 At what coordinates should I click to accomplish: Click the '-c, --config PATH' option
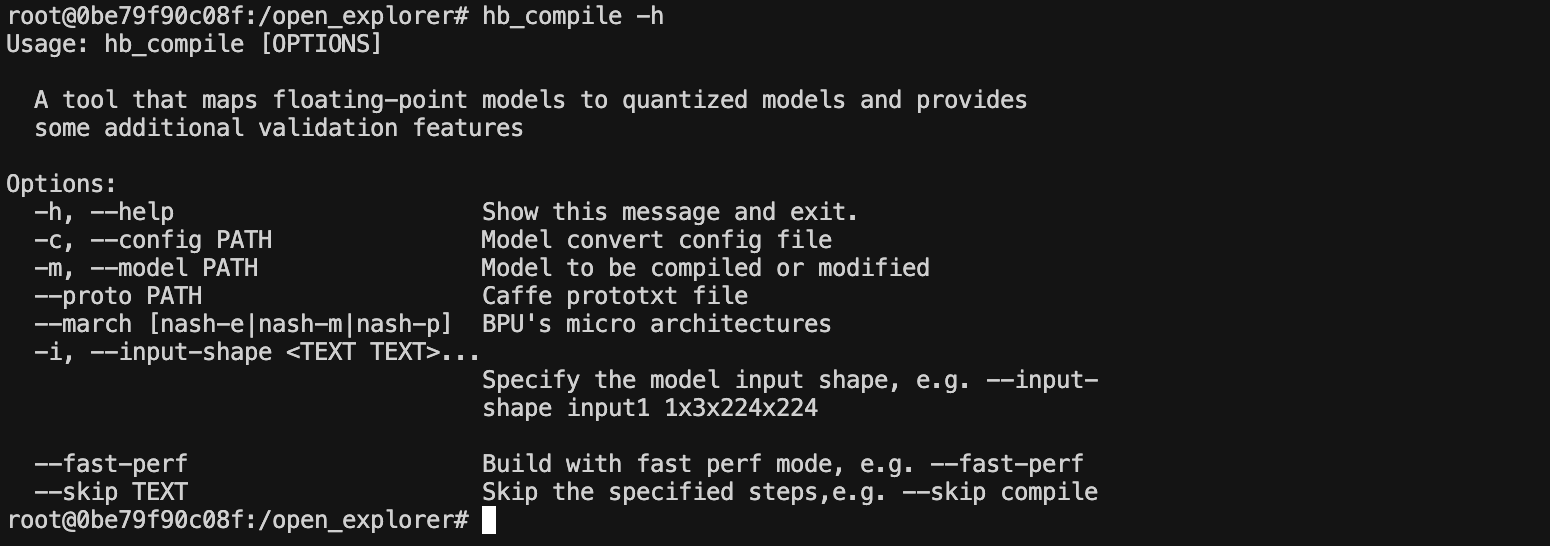tap(153, 240)
